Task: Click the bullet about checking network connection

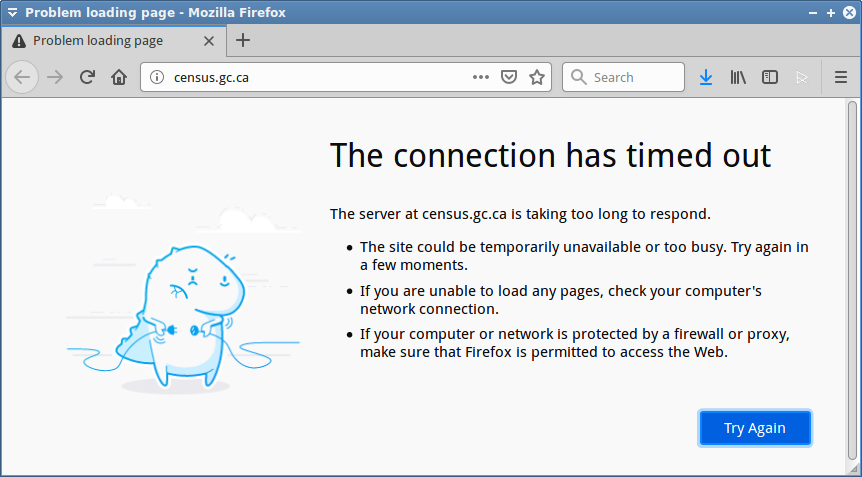Action: coord(561,299)
